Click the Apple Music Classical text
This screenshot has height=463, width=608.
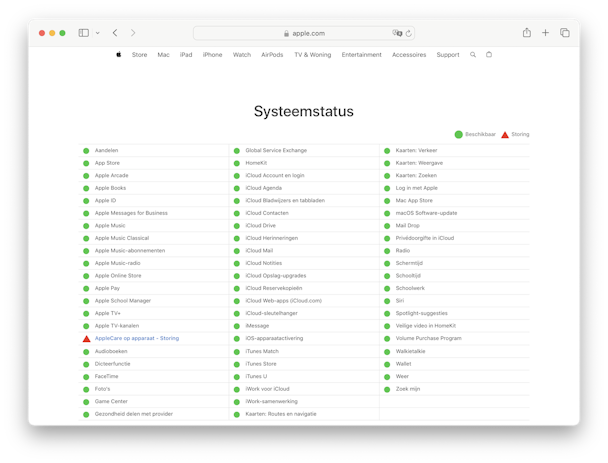coord(122,238)
